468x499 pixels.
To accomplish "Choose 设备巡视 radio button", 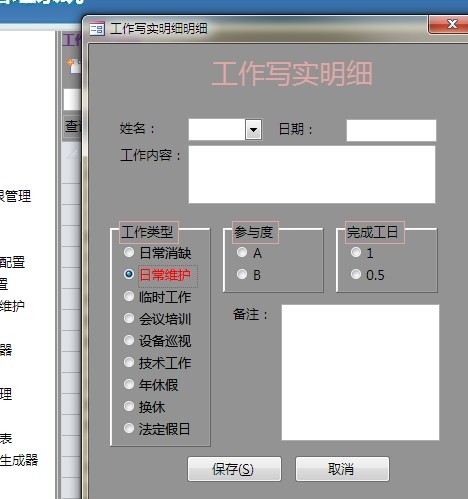I will (129, 340).
